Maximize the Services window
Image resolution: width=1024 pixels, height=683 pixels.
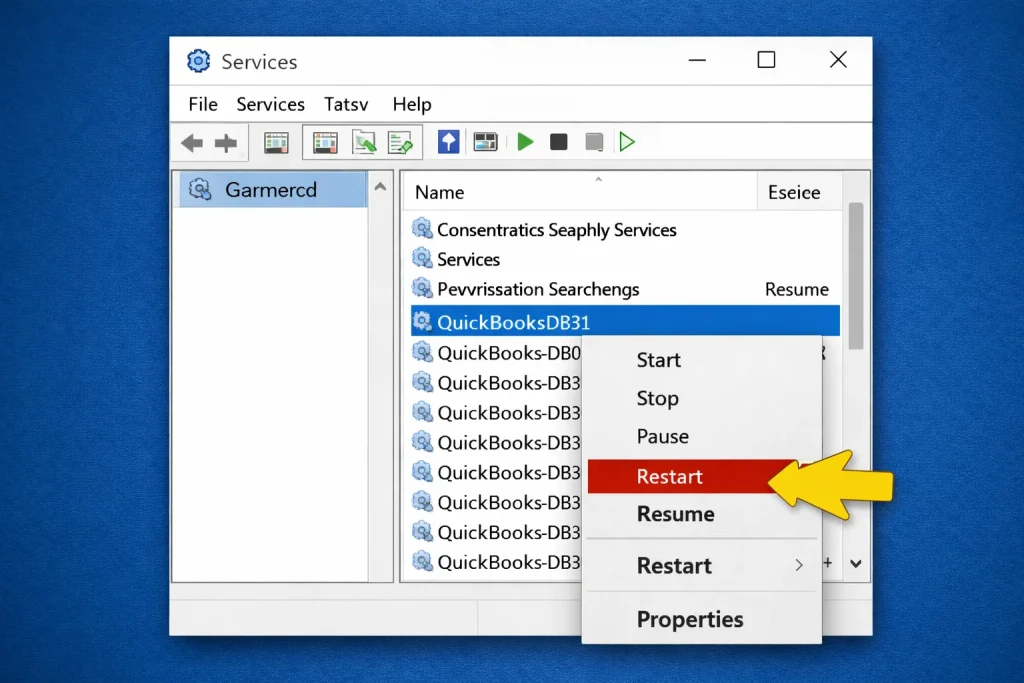click(x=766, y=60)
